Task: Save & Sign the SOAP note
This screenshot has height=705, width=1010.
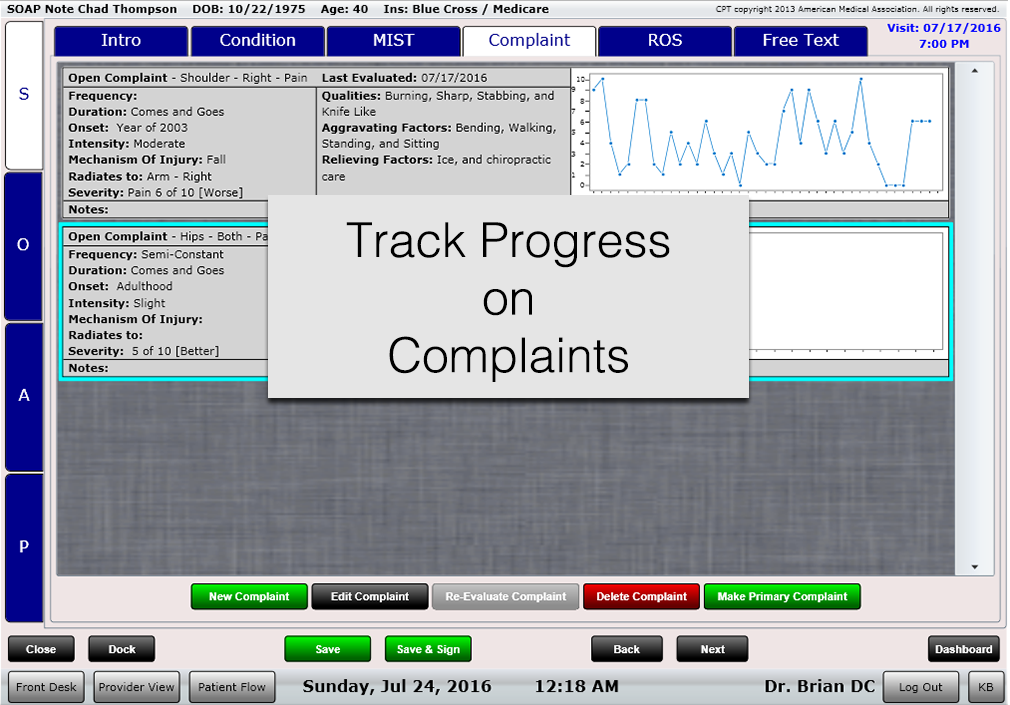Action: point(428,649)
